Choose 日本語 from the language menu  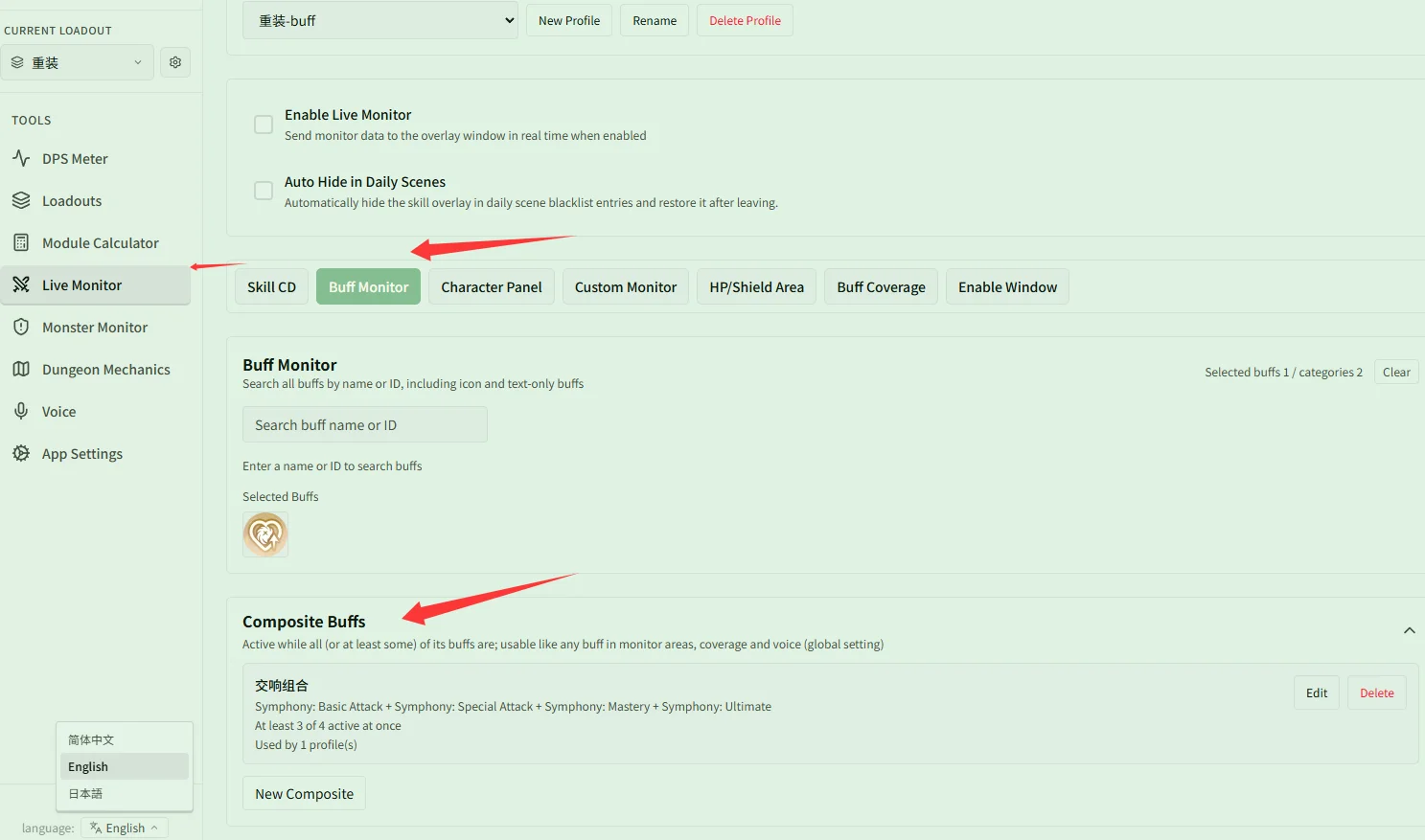(x=125, y=793)
